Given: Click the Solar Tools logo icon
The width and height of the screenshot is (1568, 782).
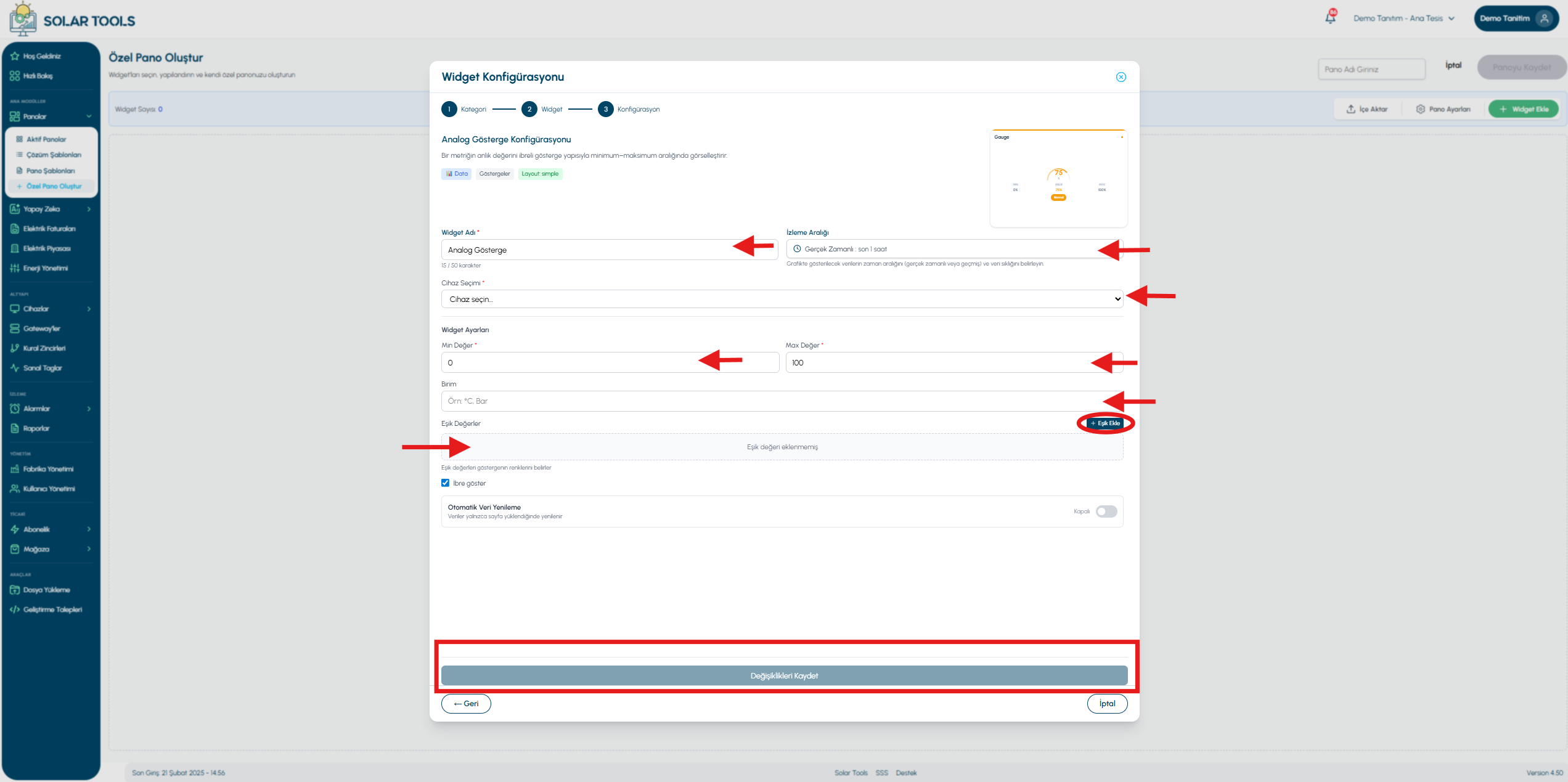Looking at the screenshot, I should [23, 18].
